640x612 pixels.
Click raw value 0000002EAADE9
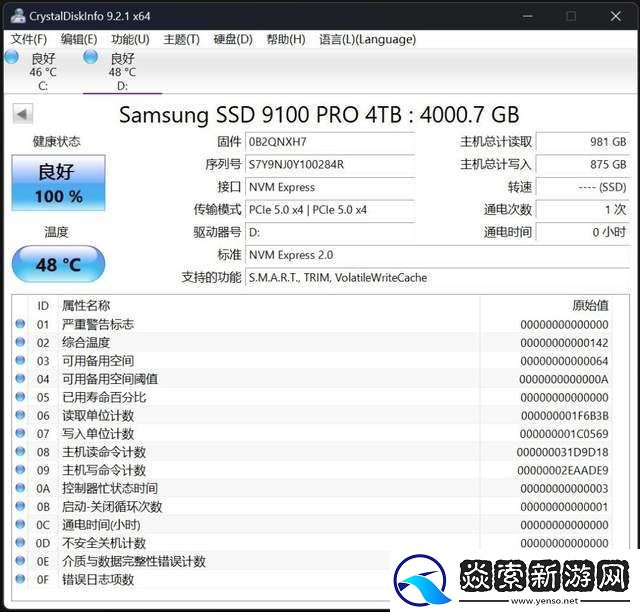563,470
